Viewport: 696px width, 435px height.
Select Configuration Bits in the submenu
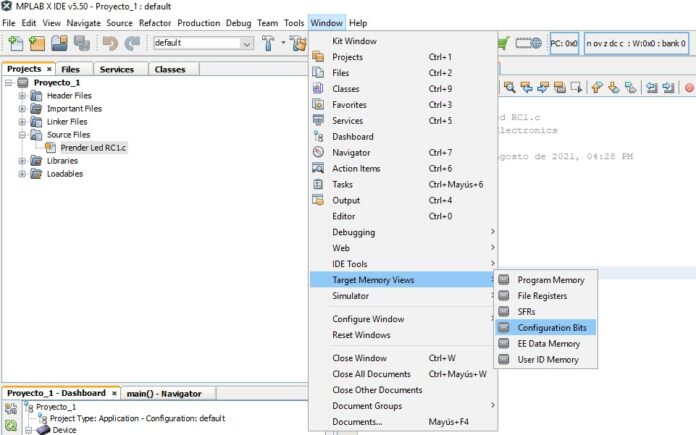[x=555, y=327]
